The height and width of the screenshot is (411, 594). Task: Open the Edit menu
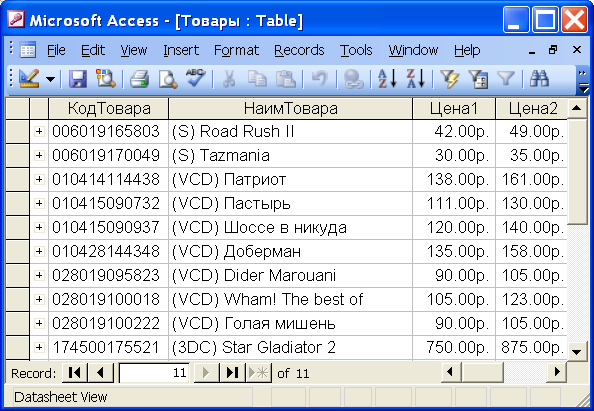tap(93, 50)
